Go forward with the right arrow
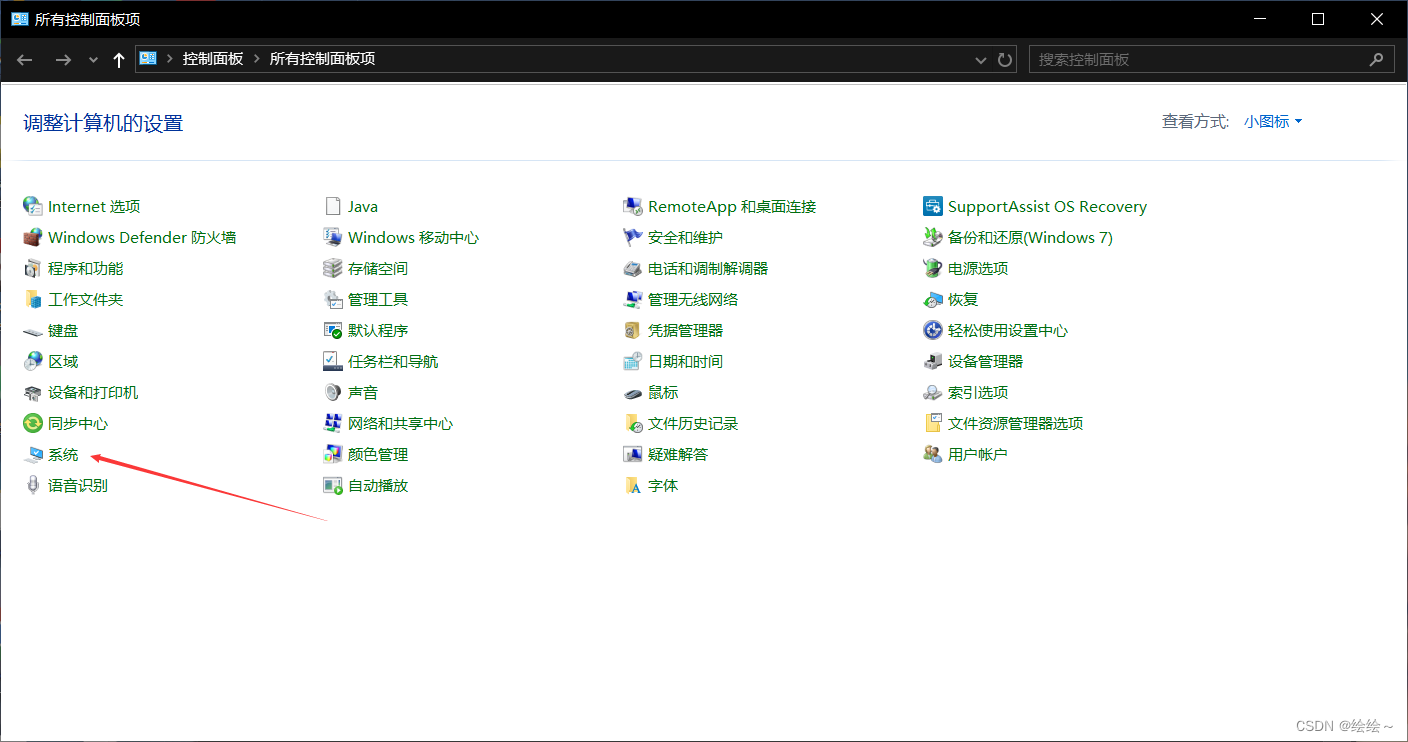1408x742 pixels. point(63,59)
